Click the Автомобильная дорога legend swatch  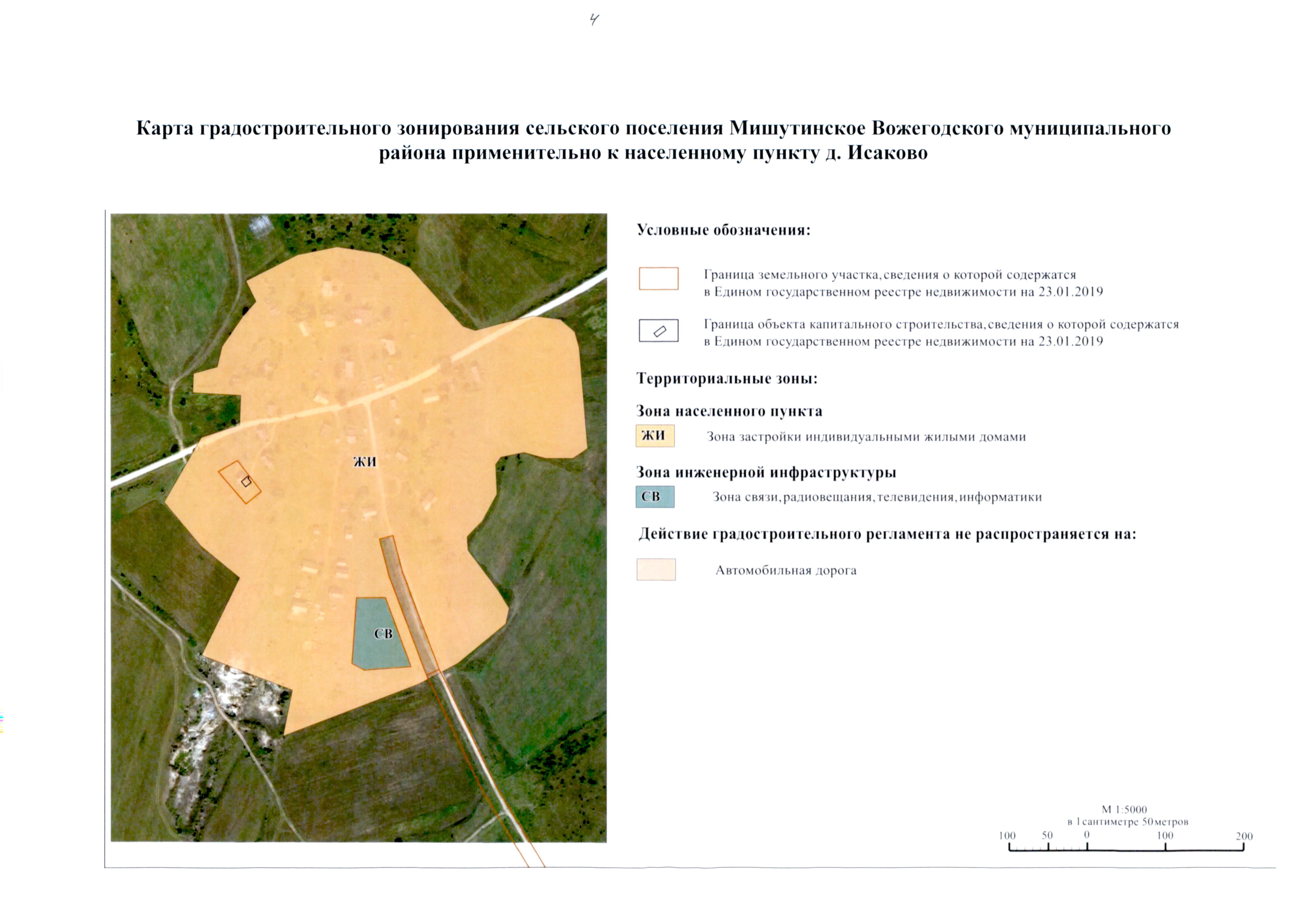pos(656,569)
